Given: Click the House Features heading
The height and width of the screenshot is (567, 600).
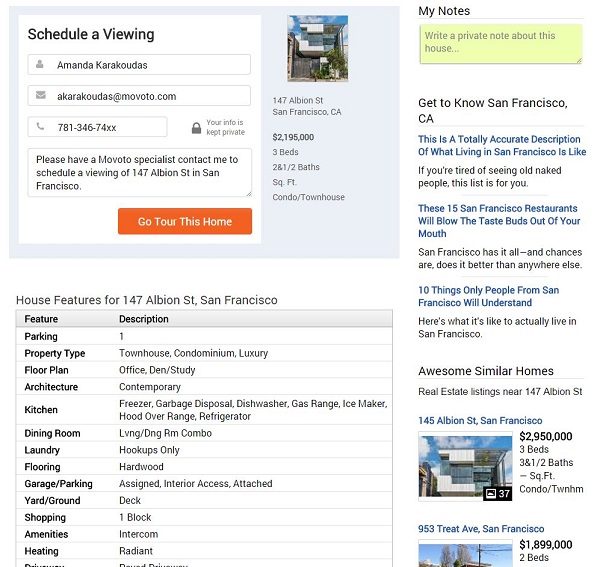Looking at the screenshot, I should [x=147, y=300].
